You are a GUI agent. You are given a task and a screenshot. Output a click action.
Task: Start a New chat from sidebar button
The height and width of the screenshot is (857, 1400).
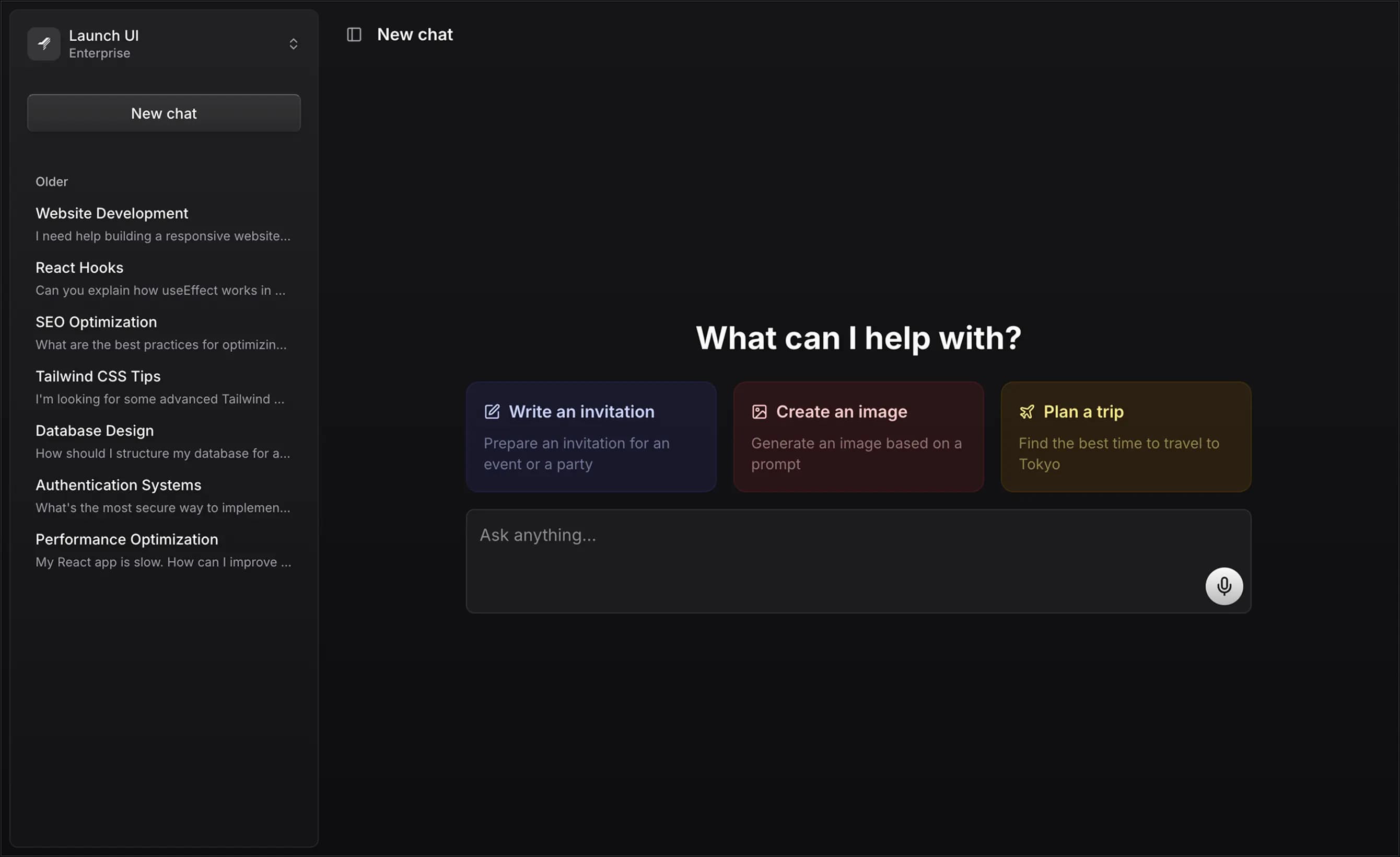coord(164,113)
